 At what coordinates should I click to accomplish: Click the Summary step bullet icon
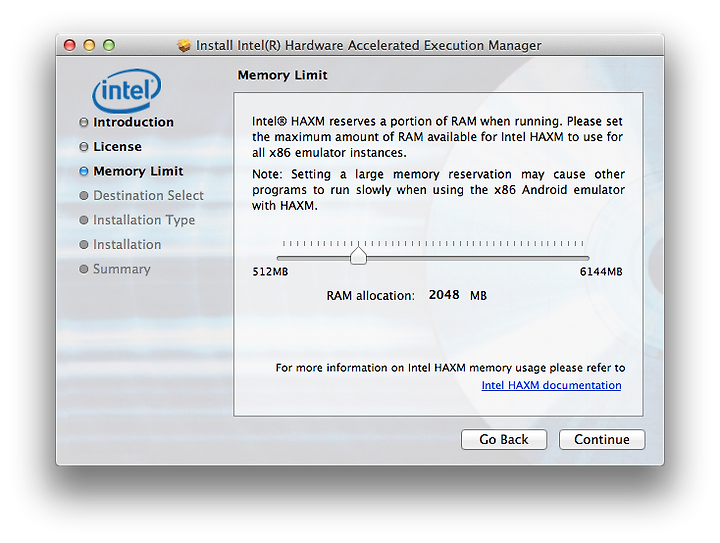[84, 269]
